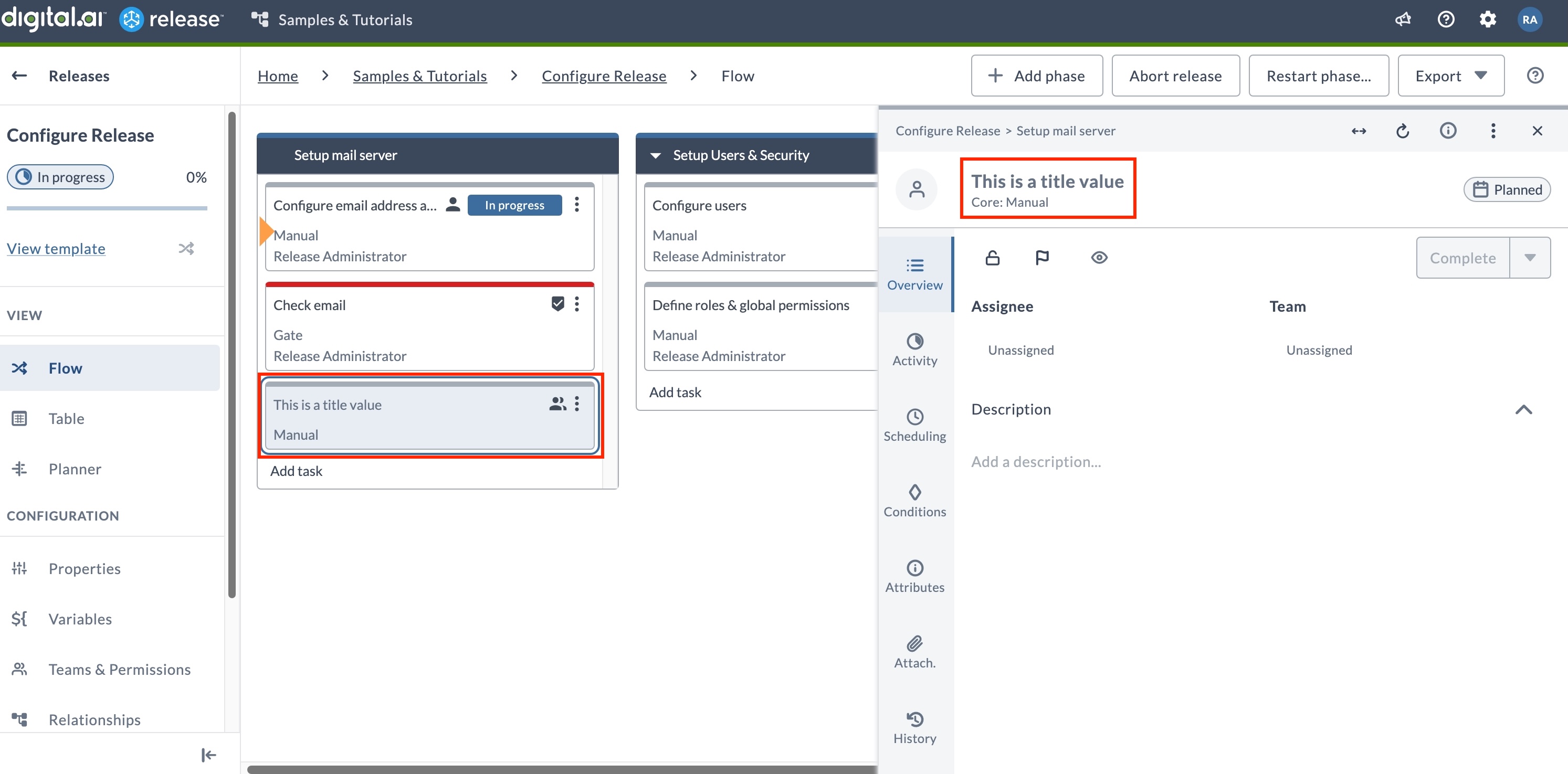Open the Scheduling tab
This screenshot has height=774, width=1568.
coord(915,426)
